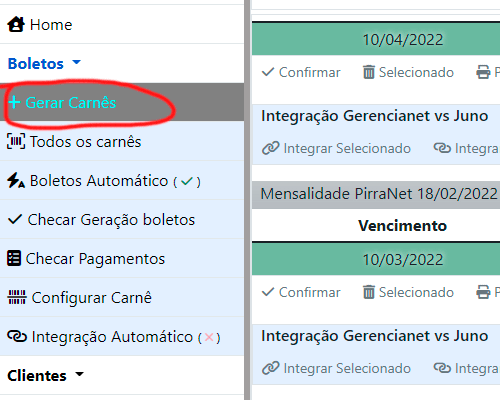Delete with trash icon under 10/04/2022

click(368, 72)
